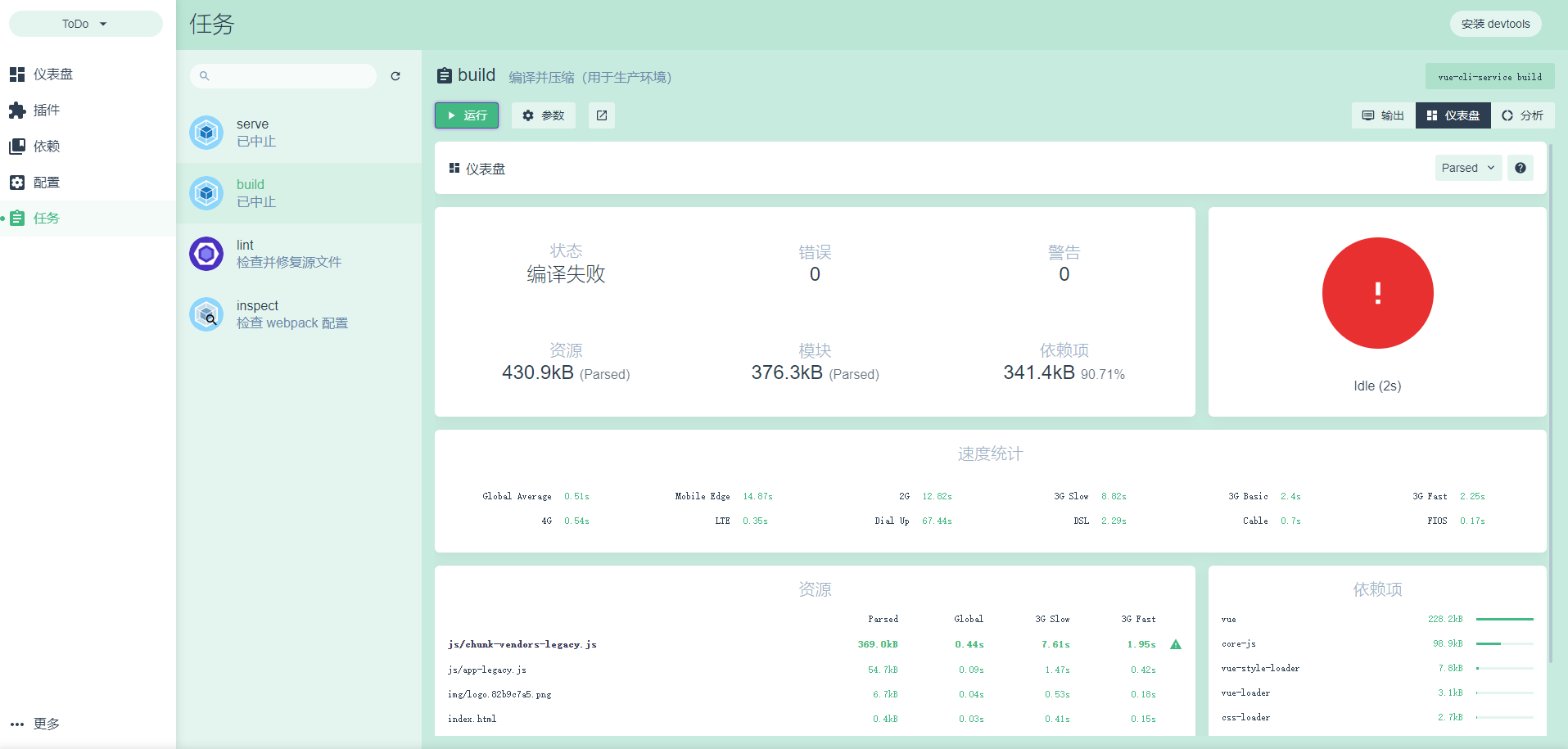The height and width of the screenshot is (749, 1568).
Task: Open 依赖 in the left navigation
Action: click(x=88, y=147)
